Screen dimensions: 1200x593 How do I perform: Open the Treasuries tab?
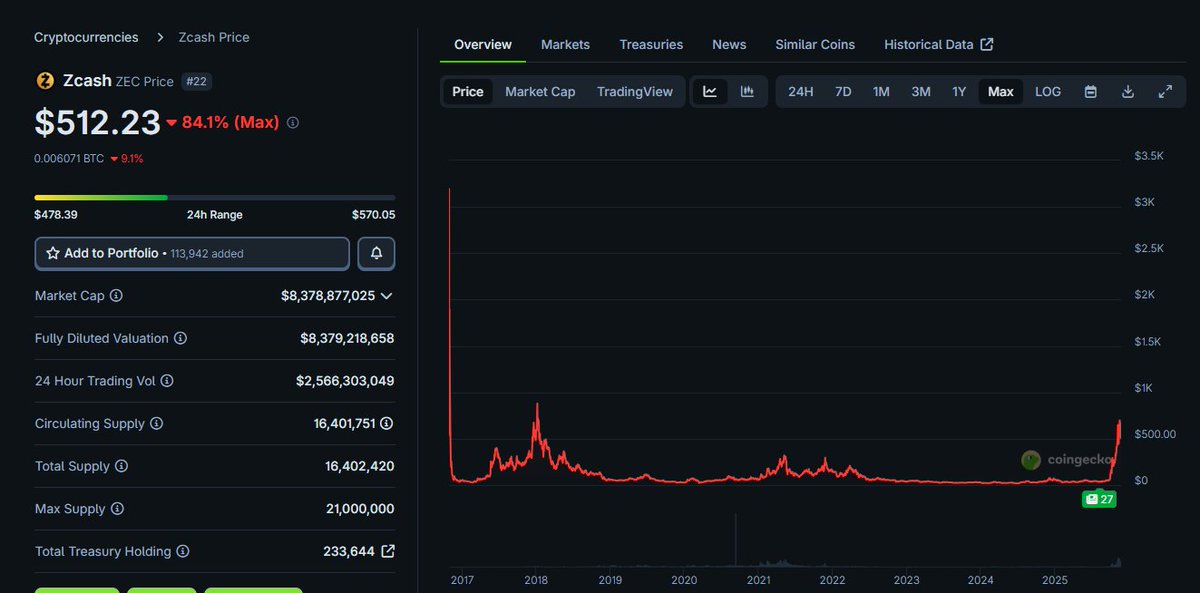[651, 44]
